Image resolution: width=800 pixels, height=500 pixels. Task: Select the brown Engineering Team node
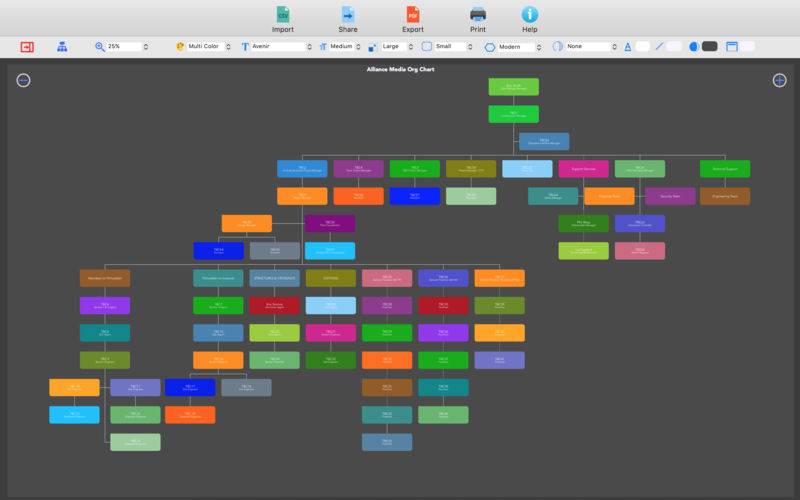[x=725, y=196]
